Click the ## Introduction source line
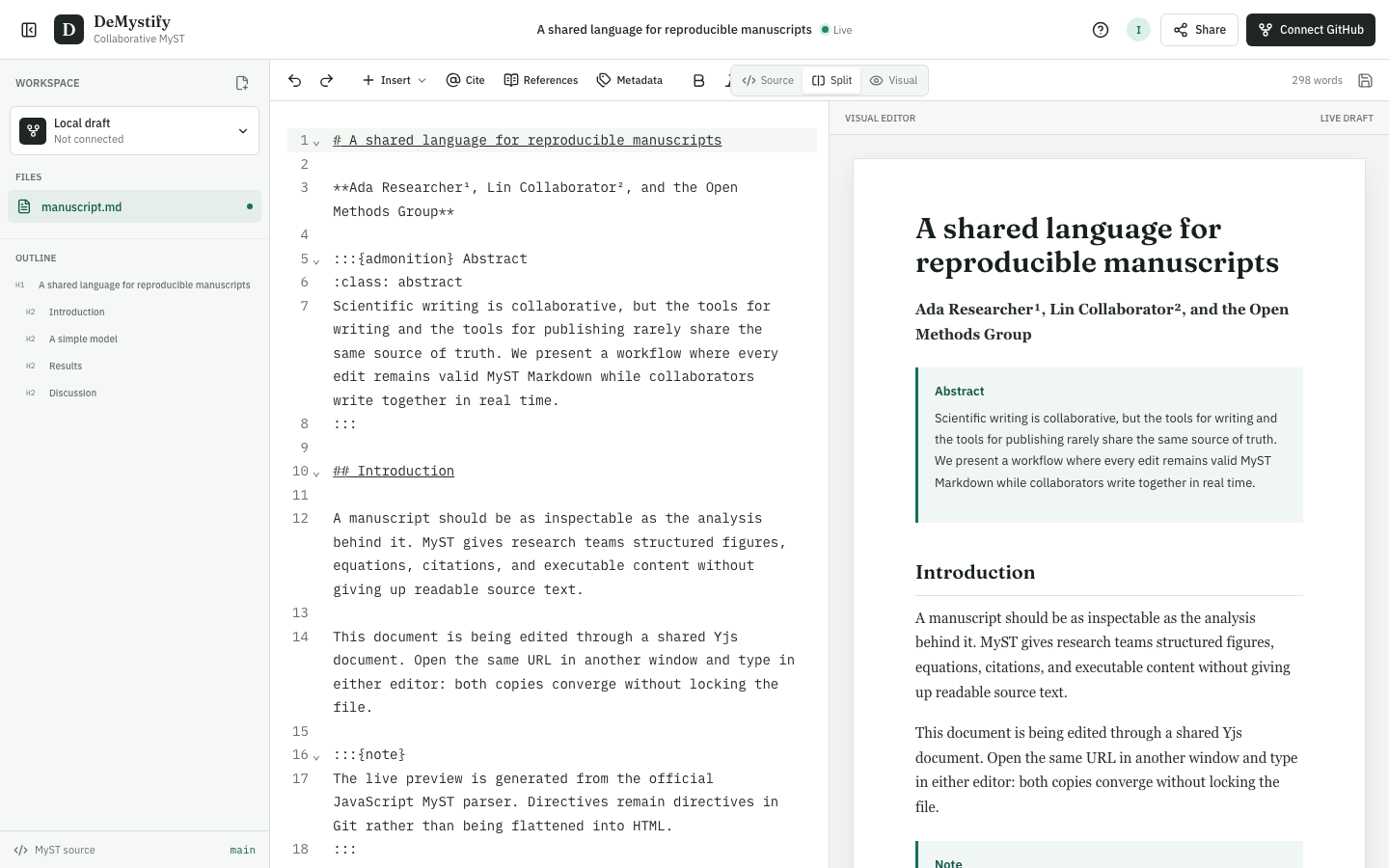This screenshot has height=868, width=1389. pyautogui.click(x=394, y=471)
